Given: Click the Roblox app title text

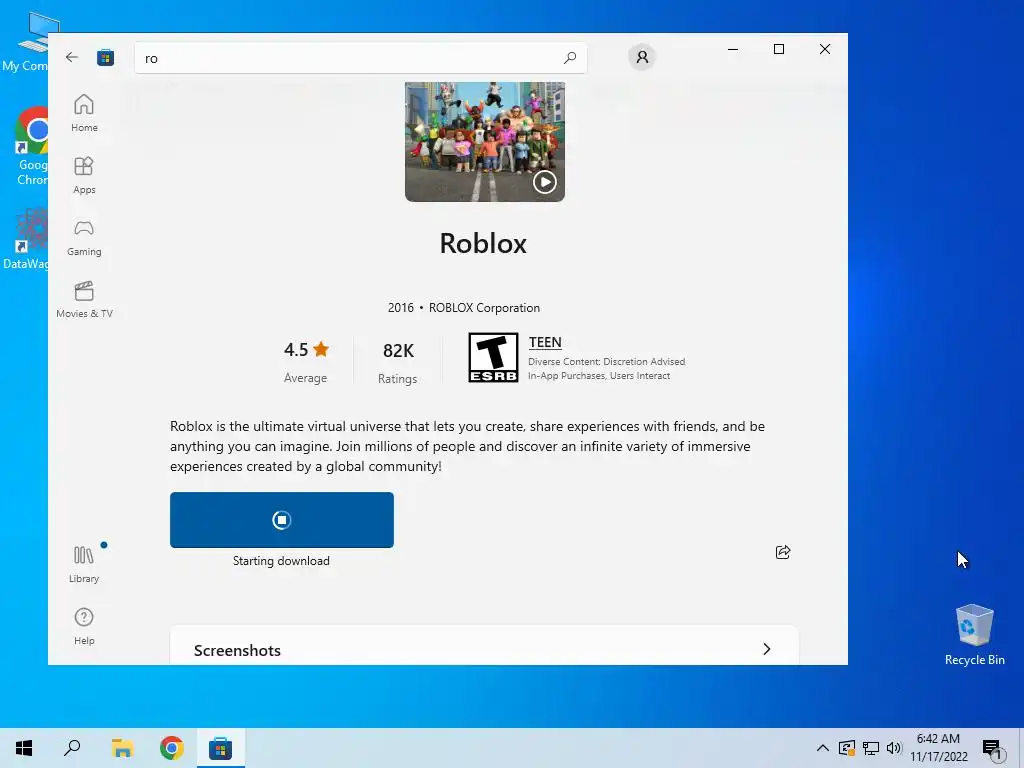Looking at the screenshot, I should (483, 244).
